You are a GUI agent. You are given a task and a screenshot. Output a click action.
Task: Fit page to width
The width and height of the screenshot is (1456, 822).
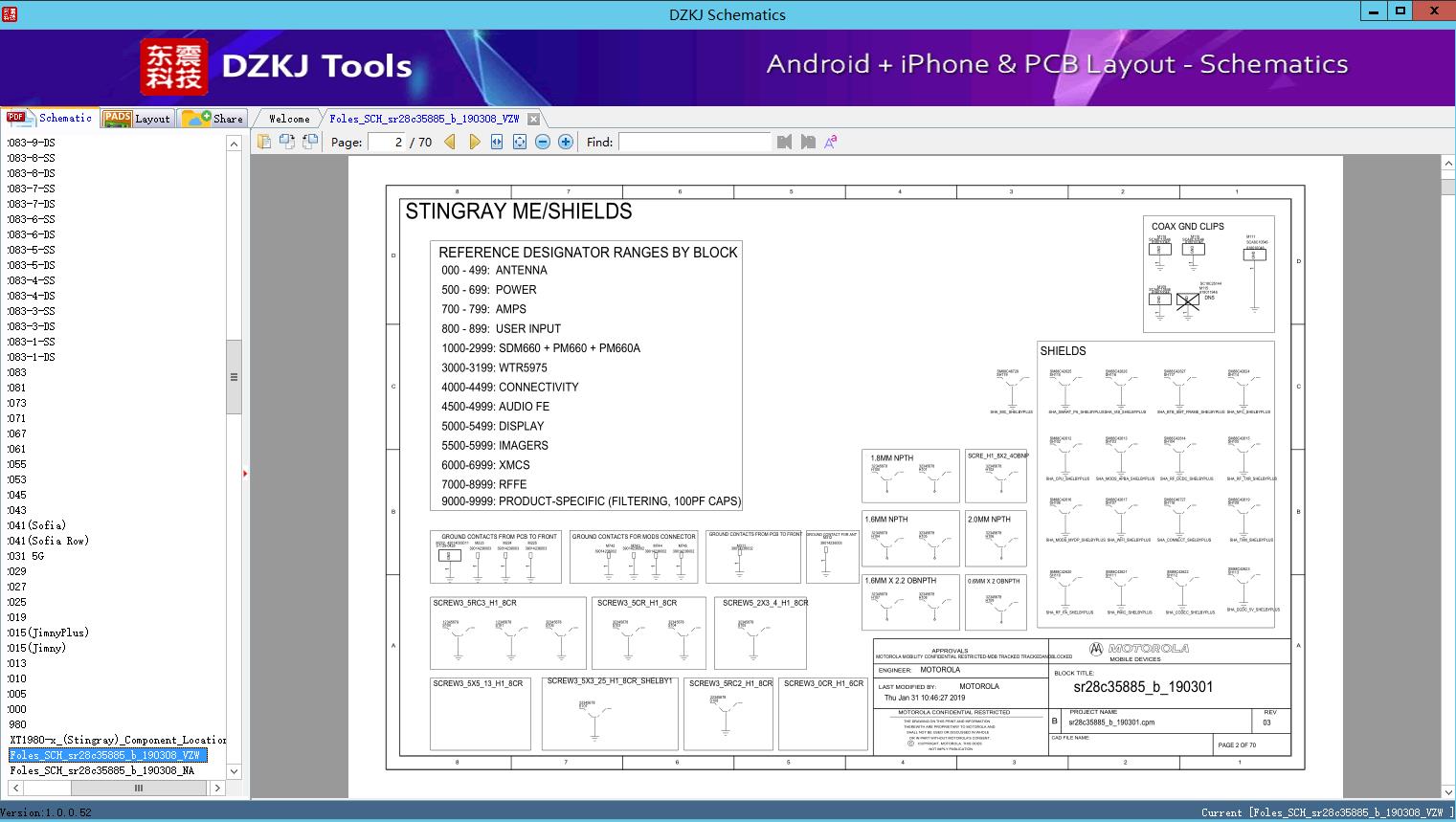(x=497, y=142)
